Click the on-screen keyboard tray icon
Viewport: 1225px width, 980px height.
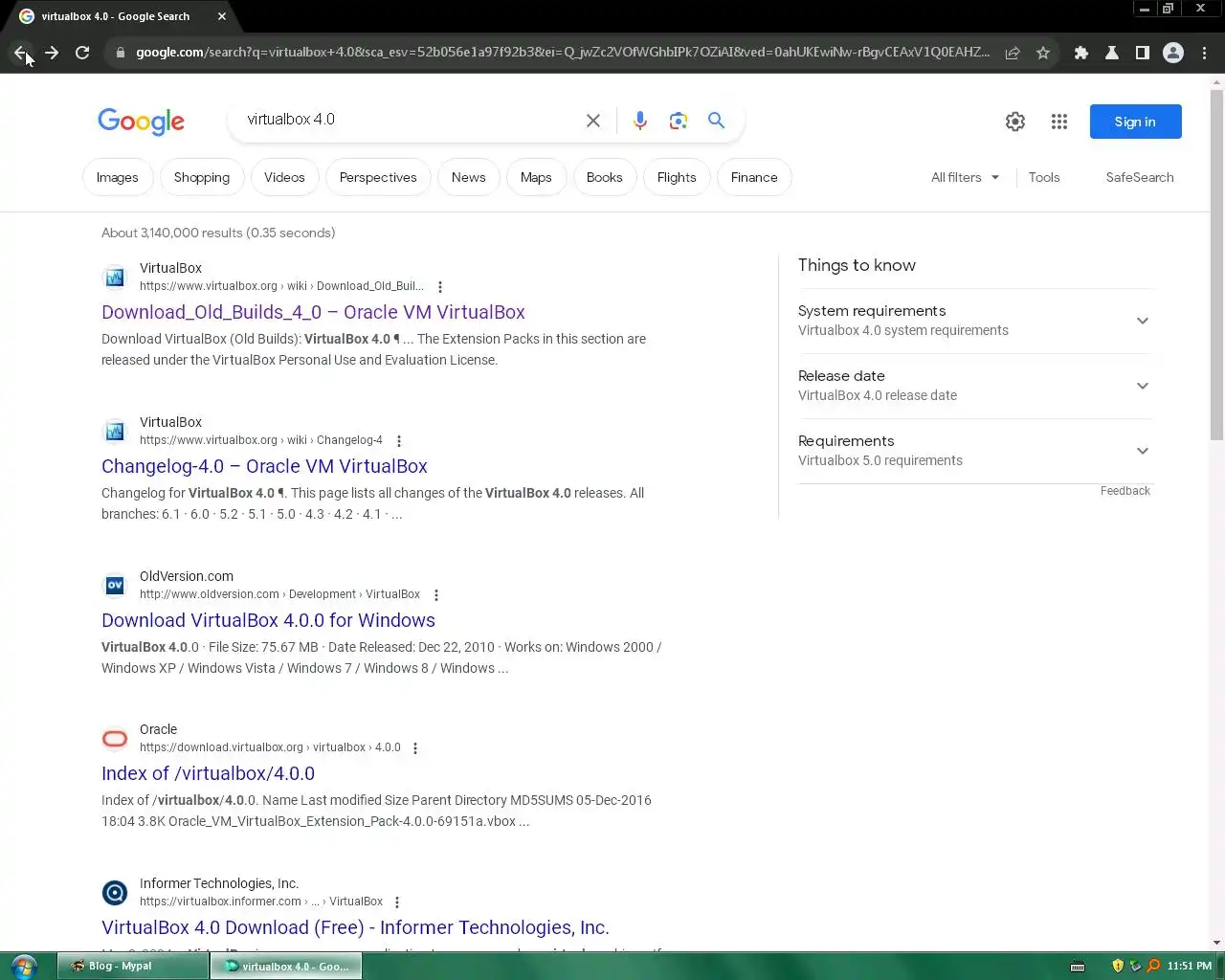[1078, 967]
